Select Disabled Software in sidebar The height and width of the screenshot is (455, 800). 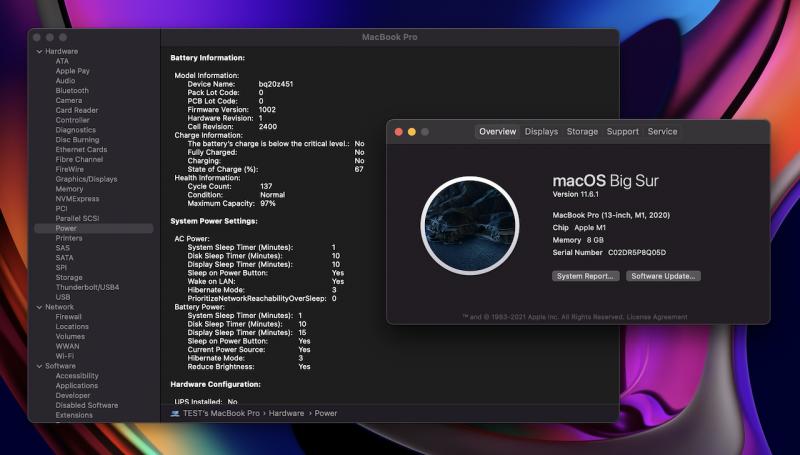pos(87,406)
